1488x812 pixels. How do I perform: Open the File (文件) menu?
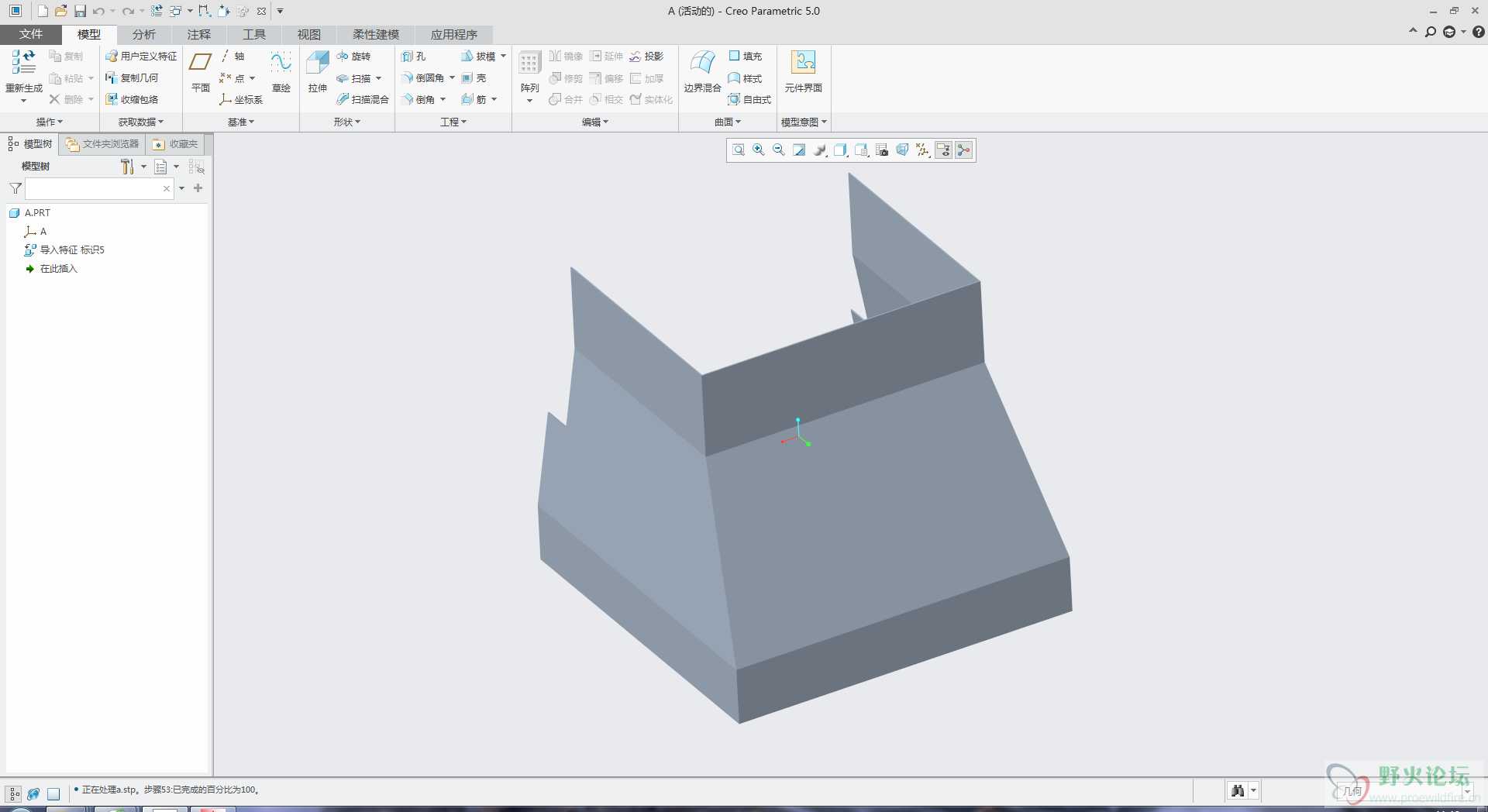click(31, 34)
